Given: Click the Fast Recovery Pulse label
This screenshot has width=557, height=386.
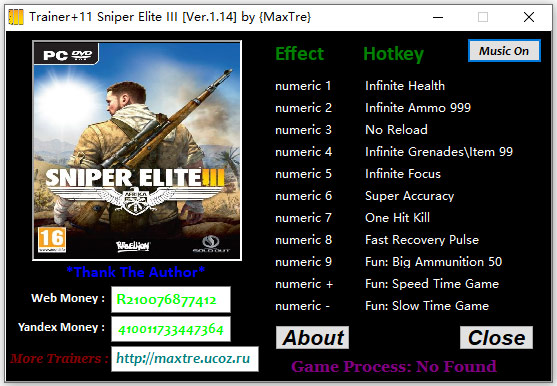Looking at the screenshot, I should 422,240.
